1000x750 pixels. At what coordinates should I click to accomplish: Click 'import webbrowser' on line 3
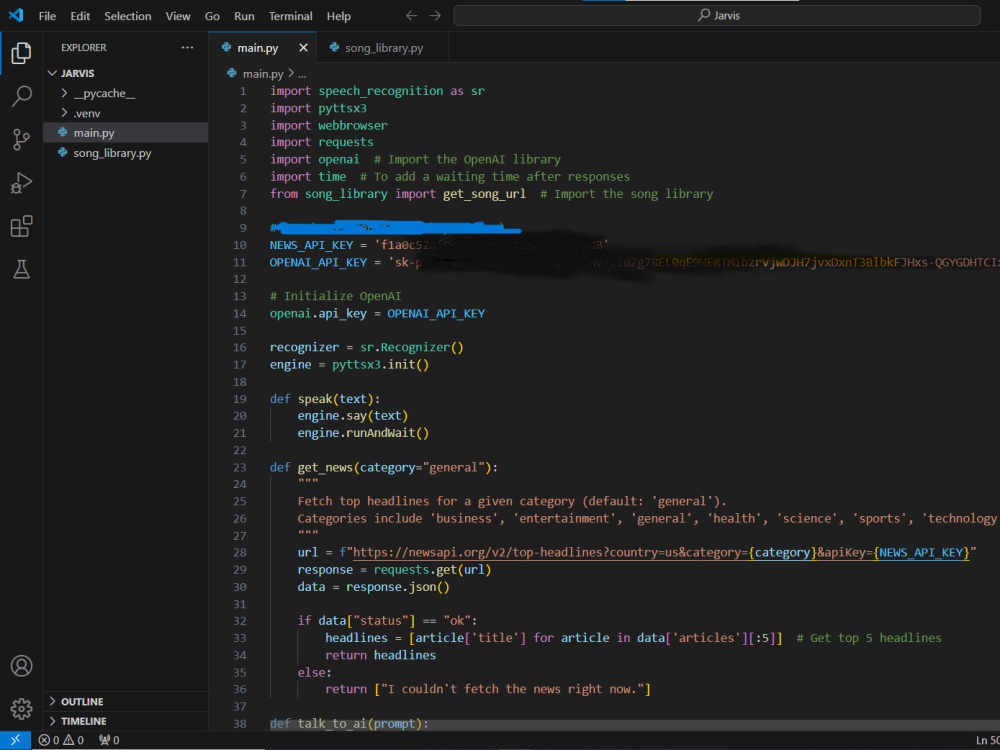(x=328, y=125)
